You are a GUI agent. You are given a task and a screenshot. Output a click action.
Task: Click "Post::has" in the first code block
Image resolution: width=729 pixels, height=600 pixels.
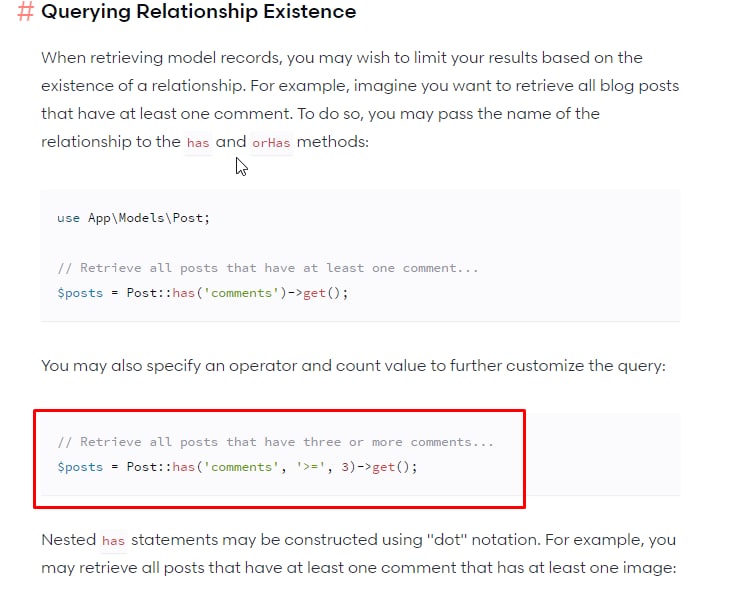tap(156, 293)
